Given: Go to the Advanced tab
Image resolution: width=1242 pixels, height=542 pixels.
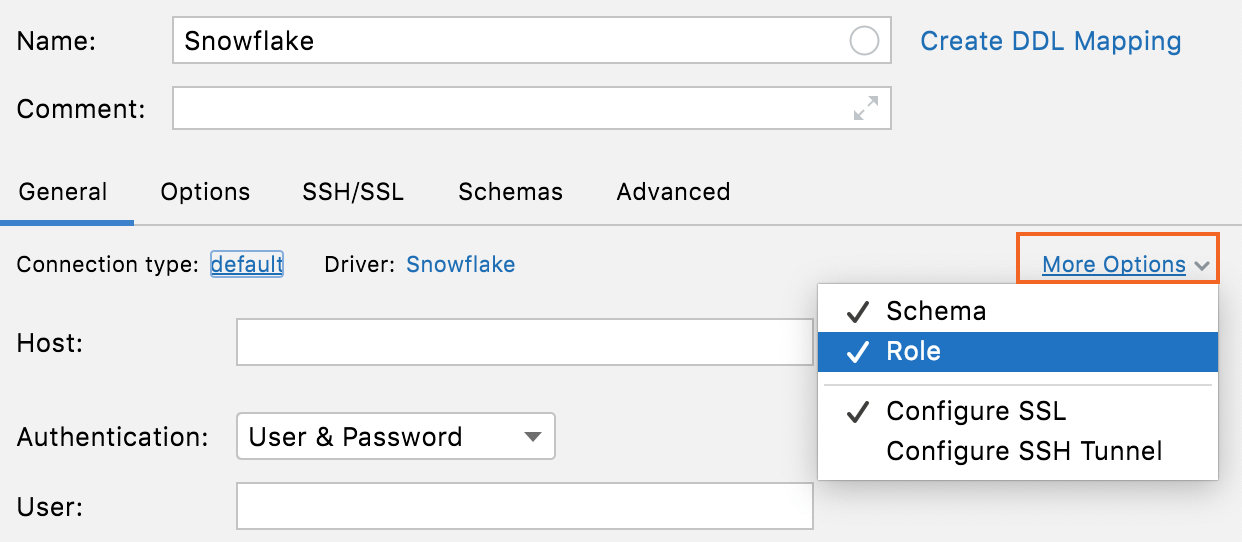Looking at the screenshot, I should (673, 192).
